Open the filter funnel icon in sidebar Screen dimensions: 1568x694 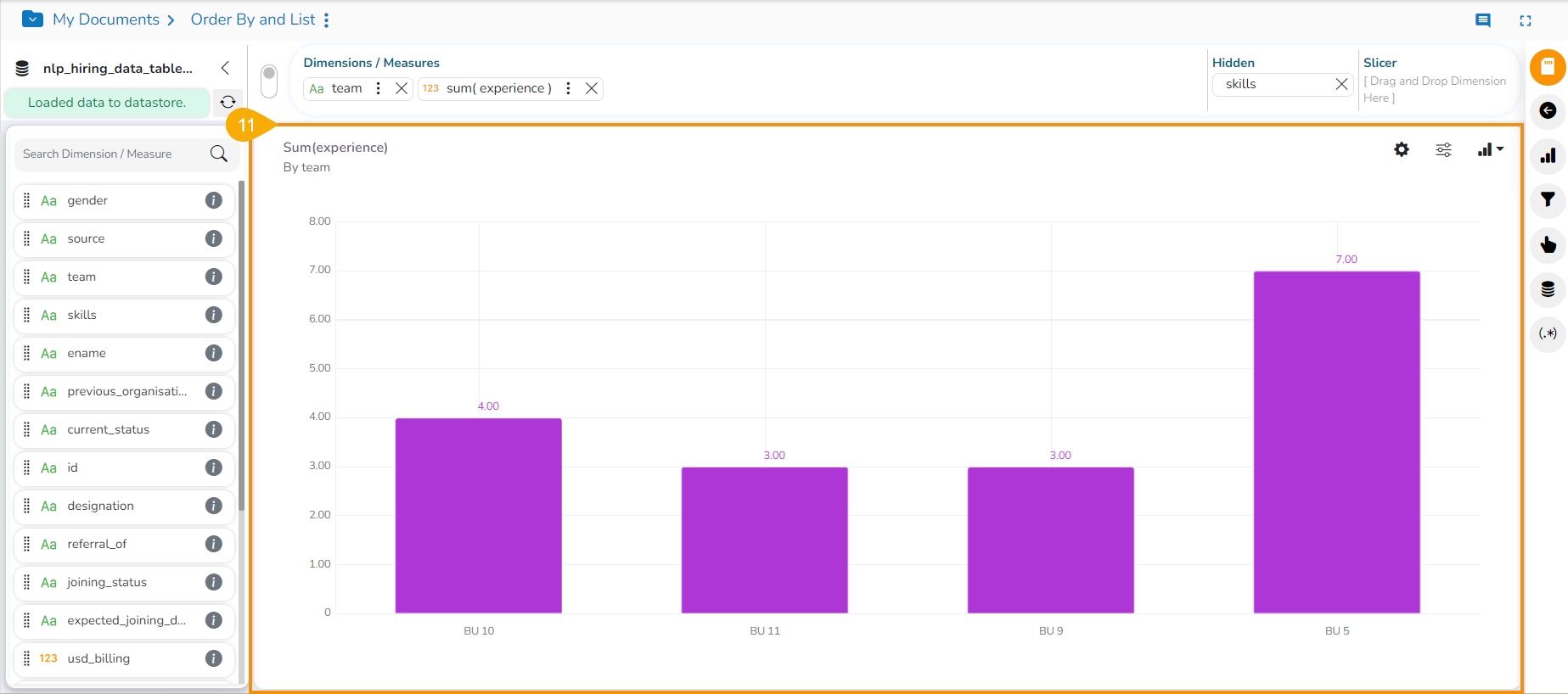click(1548, 200)
